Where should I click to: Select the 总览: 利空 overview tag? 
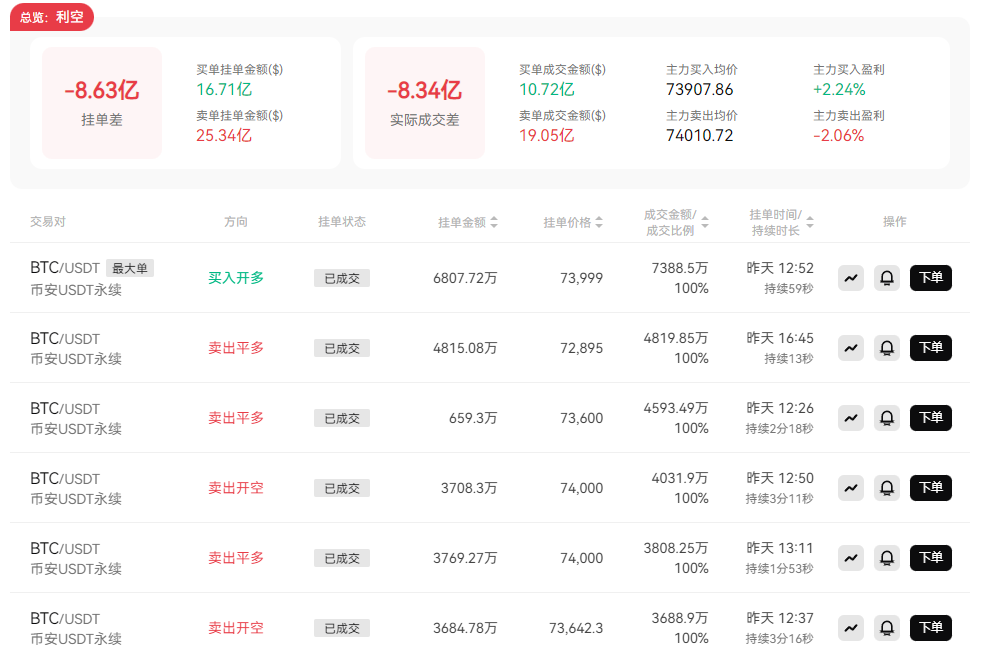pos(52,17)
